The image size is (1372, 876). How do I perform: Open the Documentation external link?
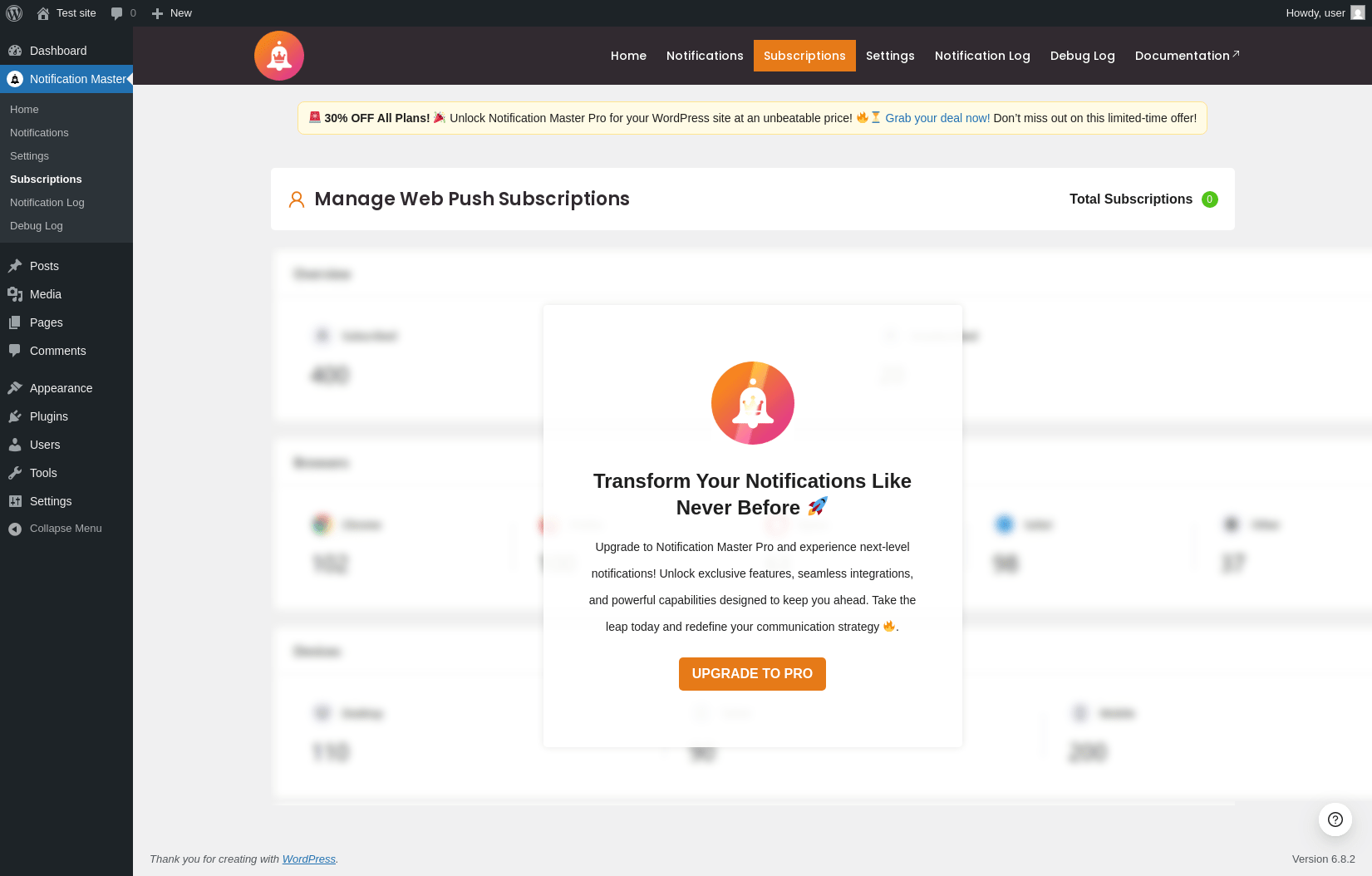click(1187, 56)
